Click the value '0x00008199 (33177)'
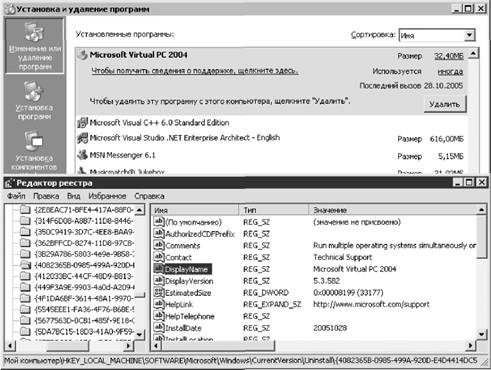 pyautogui.click(x=348, y=293)
